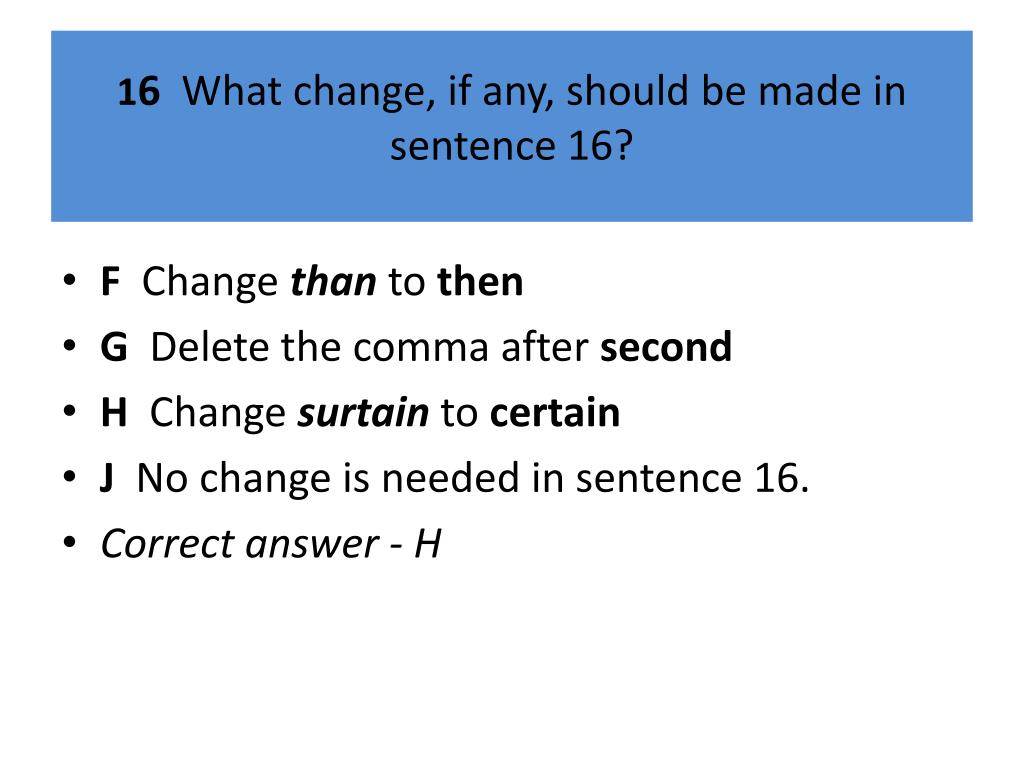Click the bold word certain
The height and width of the screenshot is (768, 1024).
click(x=555, y=413)
